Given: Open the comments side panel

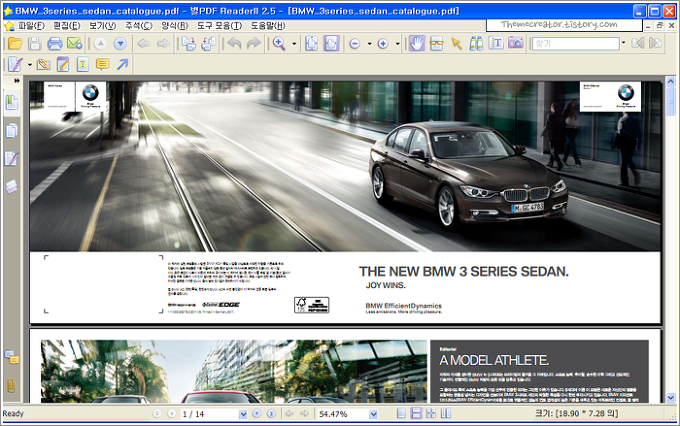Looking at the screenshot, I should coord(12,357).
